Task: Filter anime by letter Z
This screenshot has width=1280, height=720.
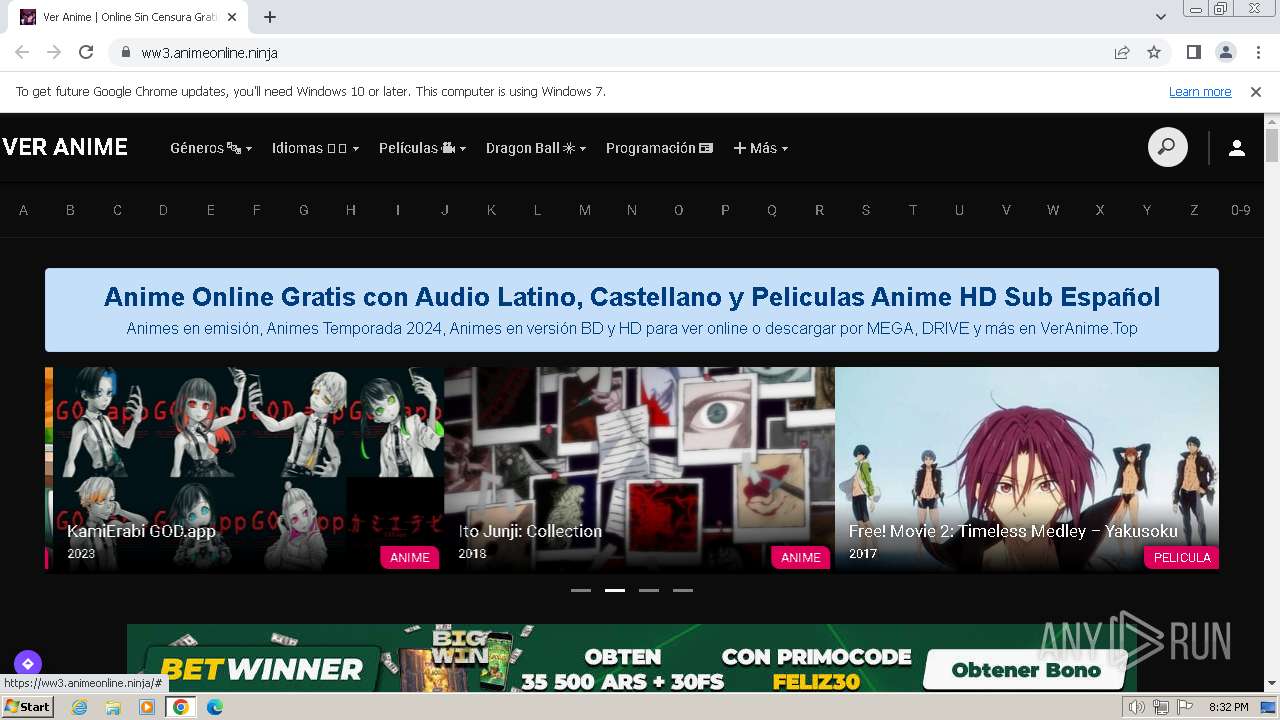Action: click(1194, 210)
